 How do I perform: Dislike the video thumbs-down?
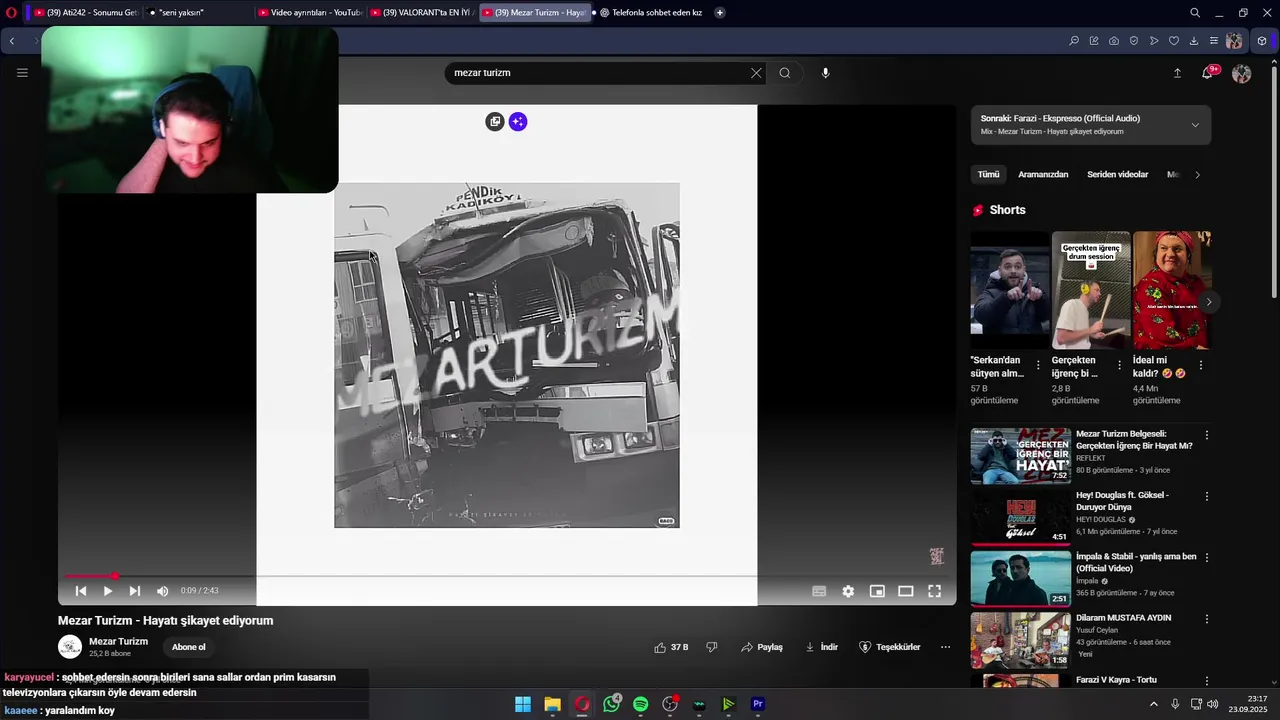712,647
